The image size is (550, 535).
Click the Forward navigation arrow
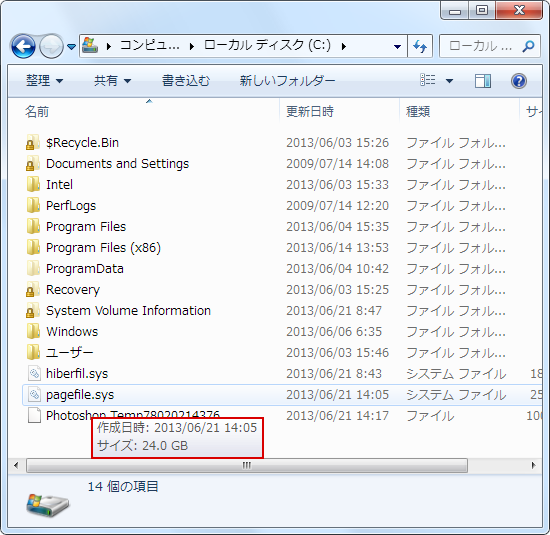tap(52, 46)
